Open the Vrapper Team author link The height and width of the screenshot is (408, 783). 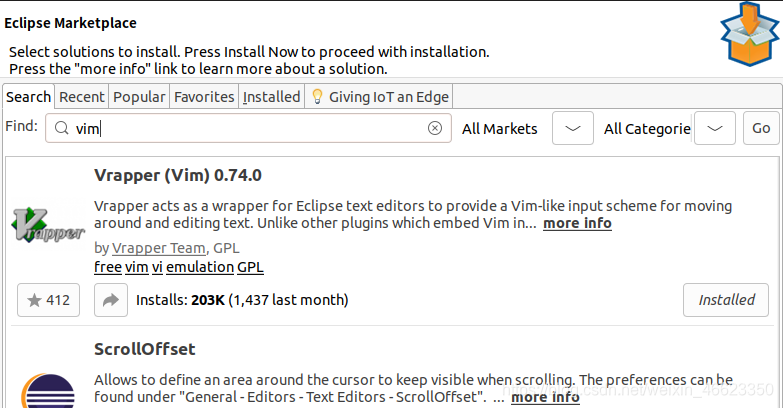pyautogui.click(x=159, y=248)
